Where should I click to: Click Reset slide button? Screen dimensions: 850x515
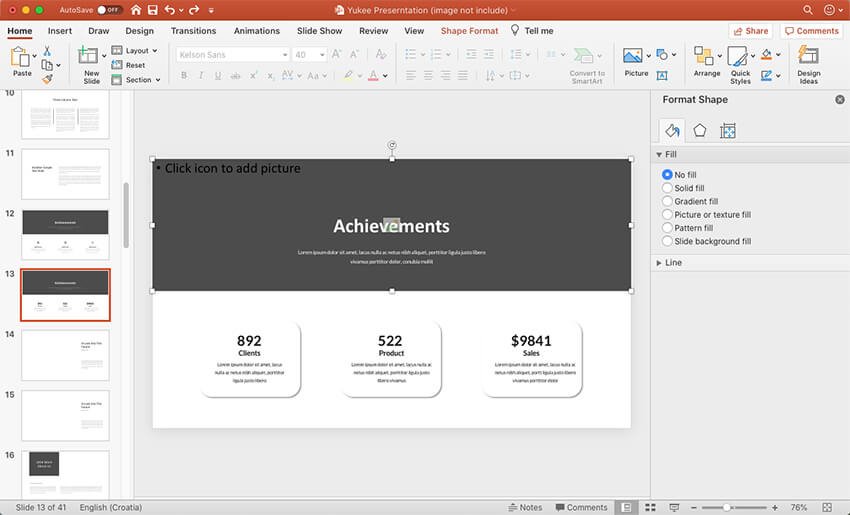click(x=128, y=65)
